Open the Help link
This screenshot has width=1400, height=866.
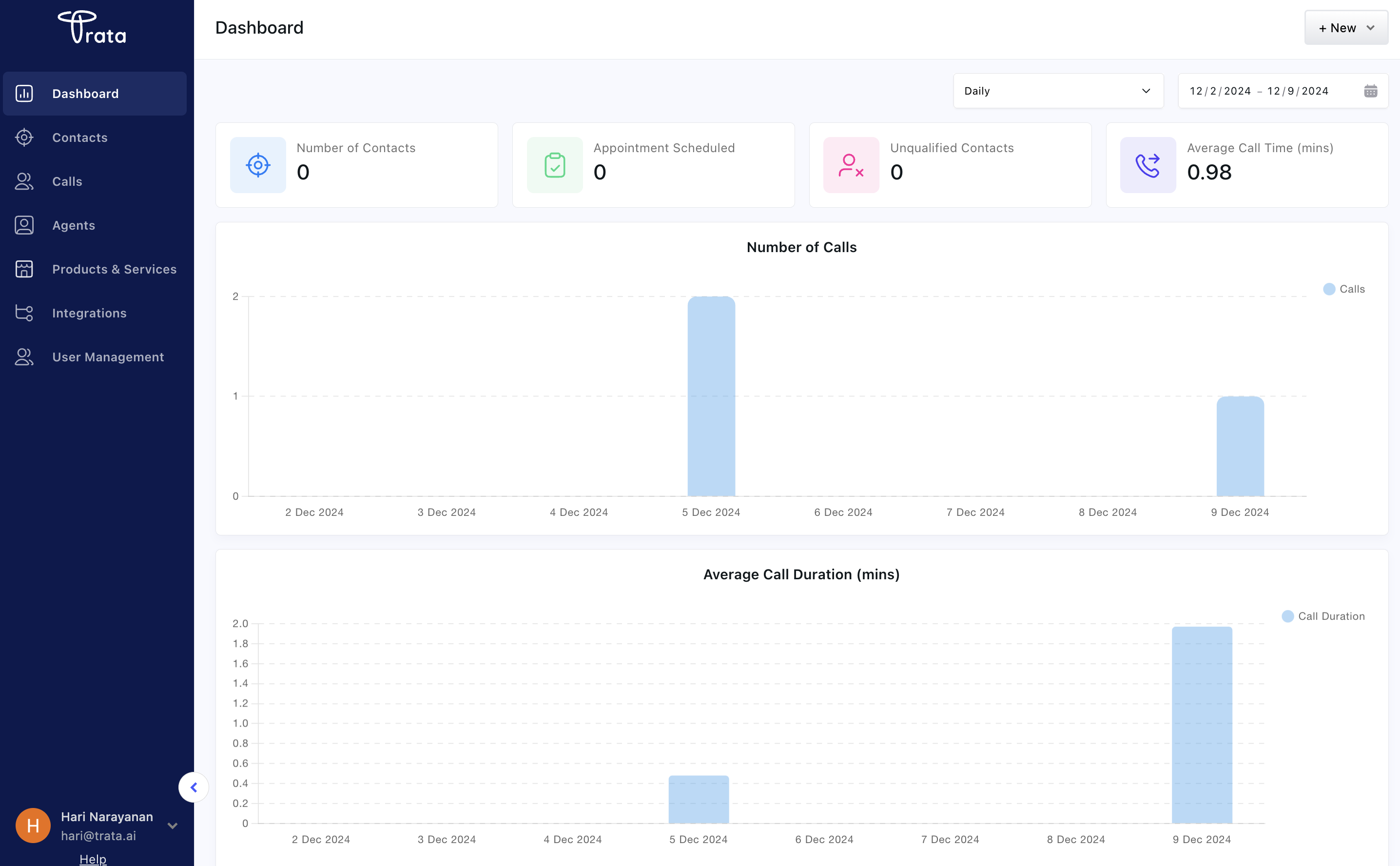[93, 859]
